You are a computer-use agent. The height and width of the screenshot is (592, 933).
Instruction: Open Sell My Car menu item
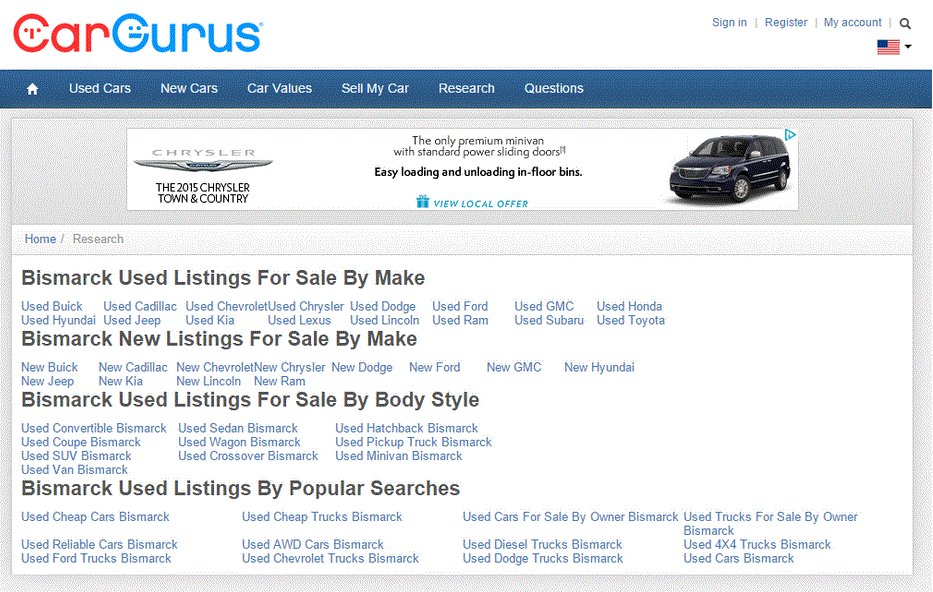point(375,89)
